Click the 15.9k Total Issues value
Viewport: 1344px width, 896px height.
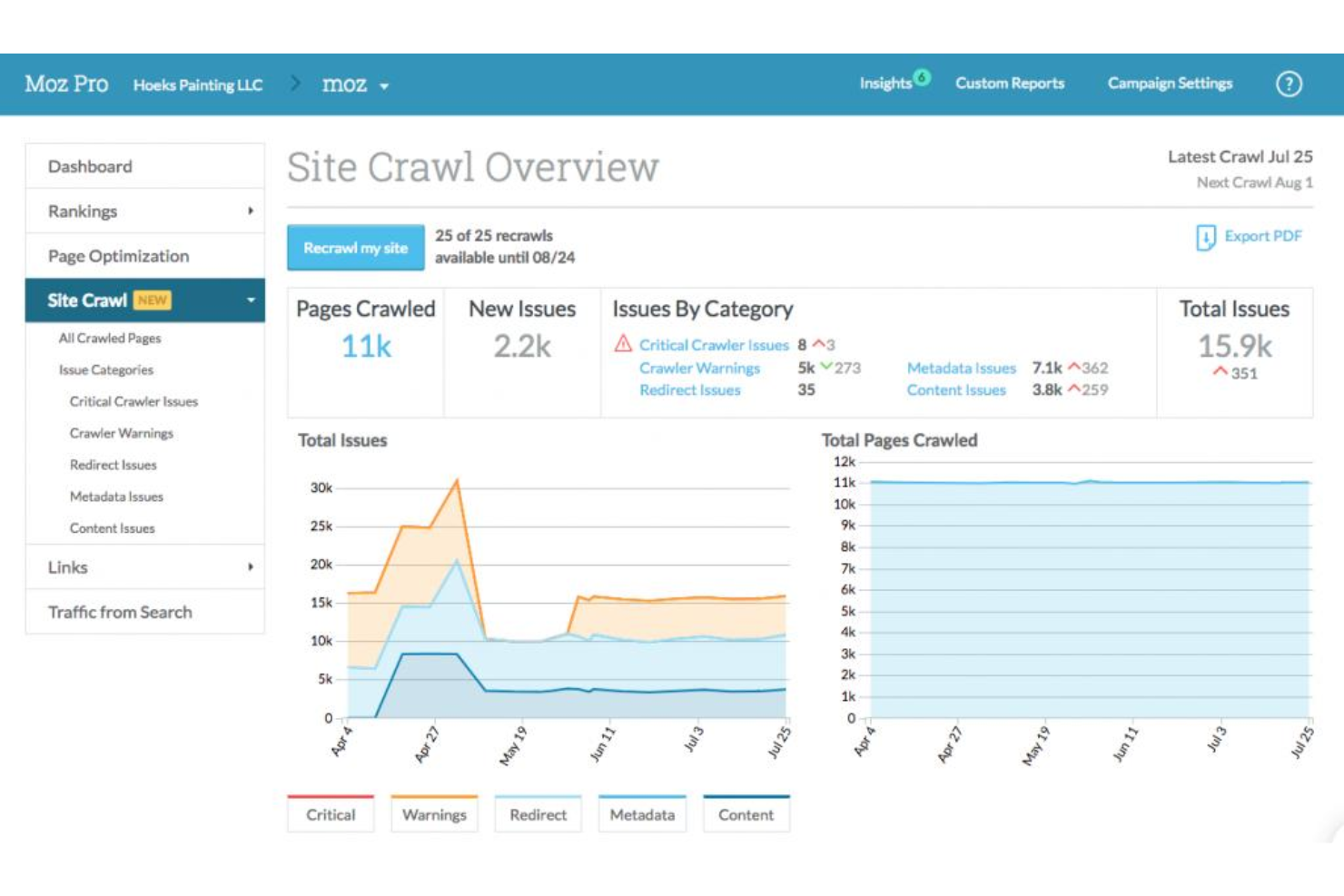(1235, 346)
